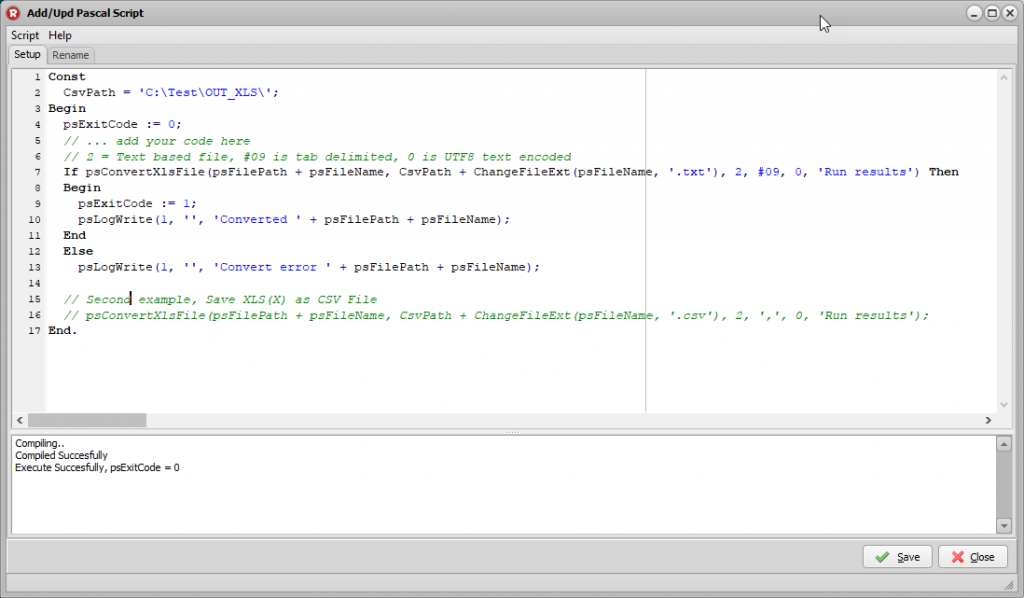Click the editor vertical scroll down arrow
This screenshot has width=1024, height=598.
(1004, 405)
